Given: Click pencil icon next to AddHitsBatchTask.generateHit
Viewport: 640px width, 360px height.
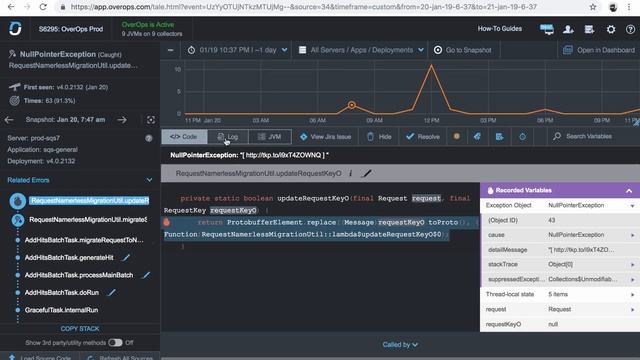Looking at the screenshot, I should (126, 258).
